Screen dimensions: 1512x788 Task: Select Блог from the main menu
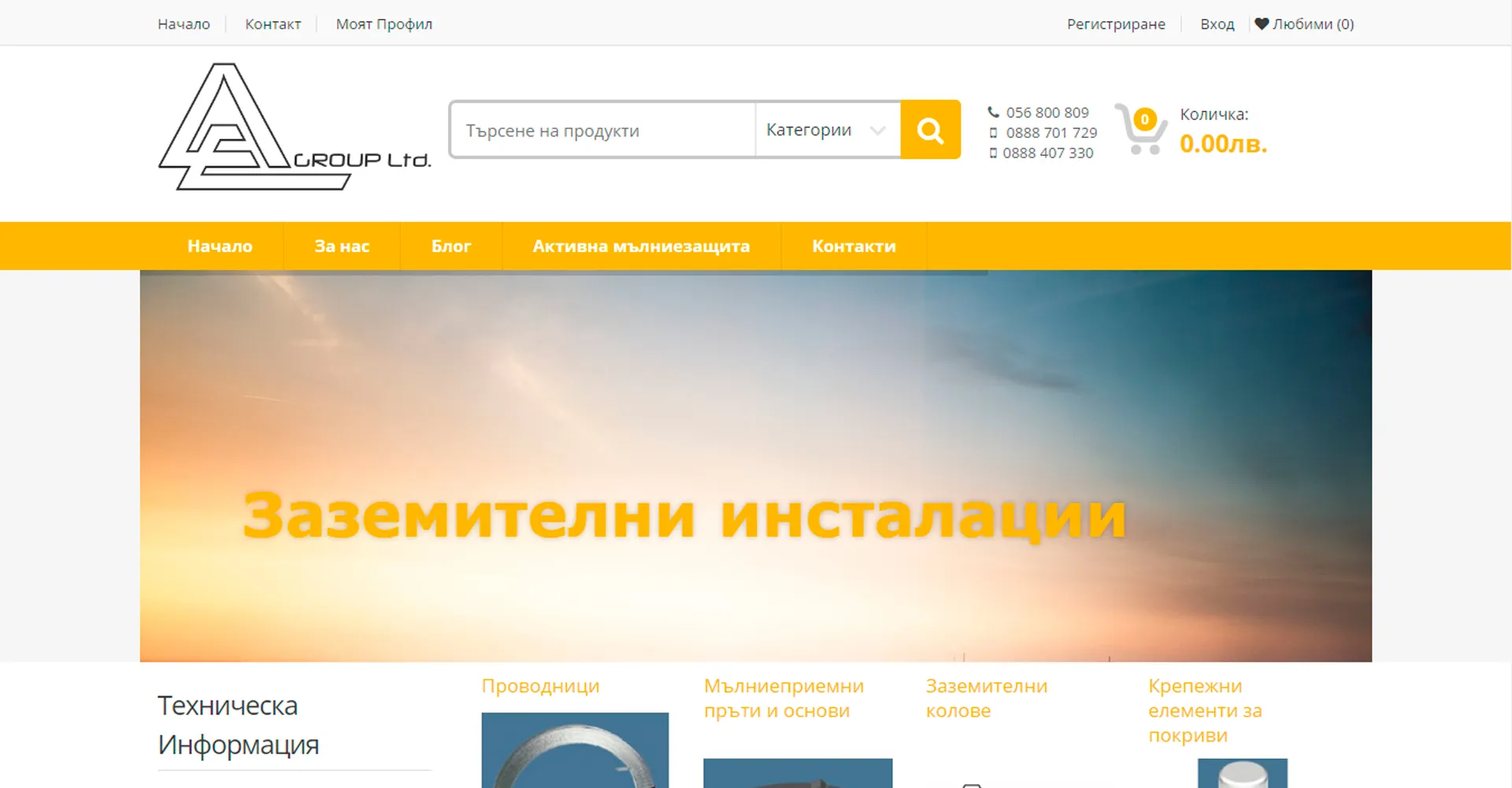450,245
